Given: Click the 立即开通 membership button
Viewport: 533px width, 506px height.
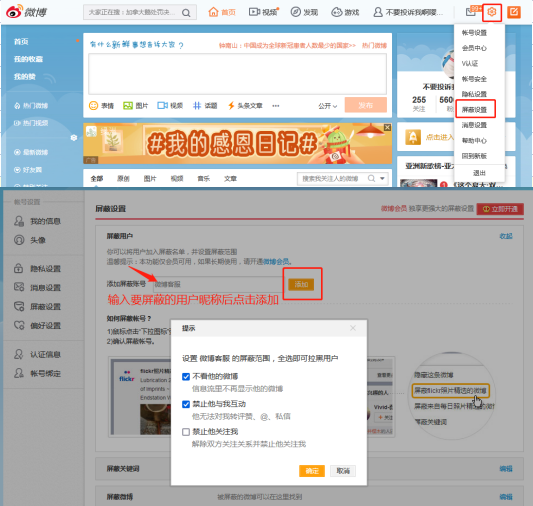Looking at the screenshot, I should click(x=500, y=209).
